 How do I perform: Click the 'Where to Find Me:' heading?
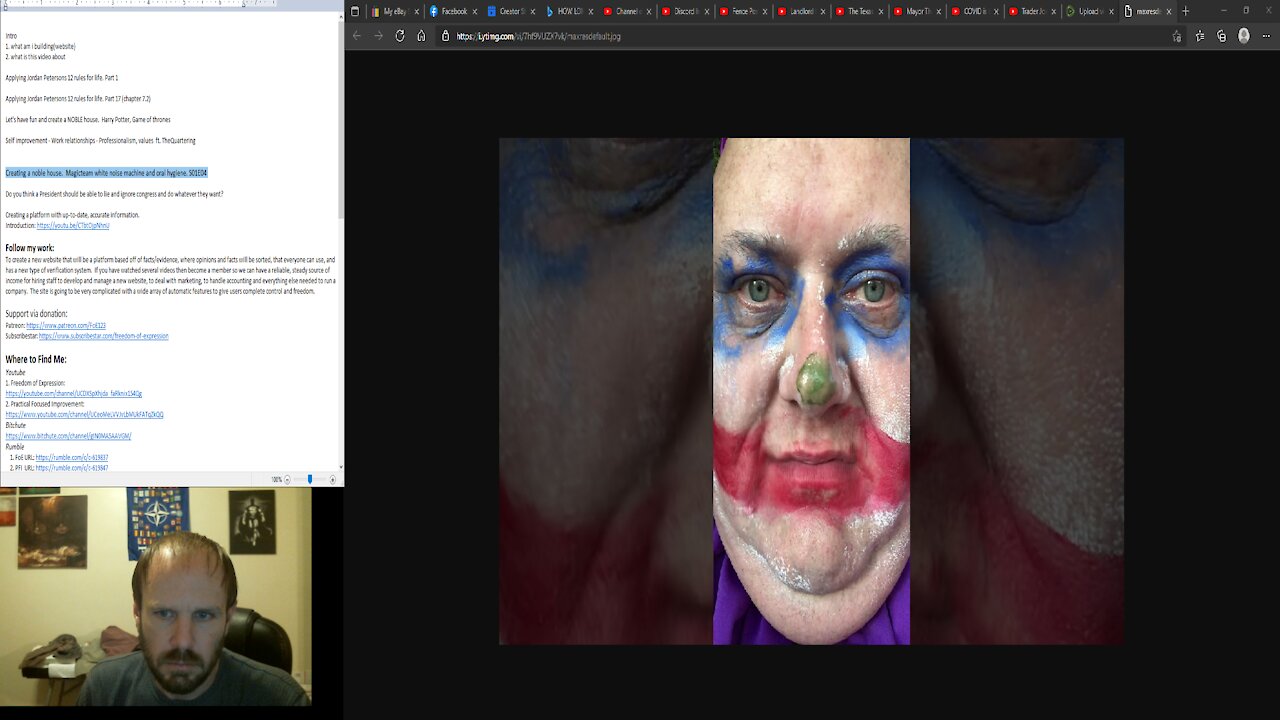pyautogui.click(x=36, y=359)
